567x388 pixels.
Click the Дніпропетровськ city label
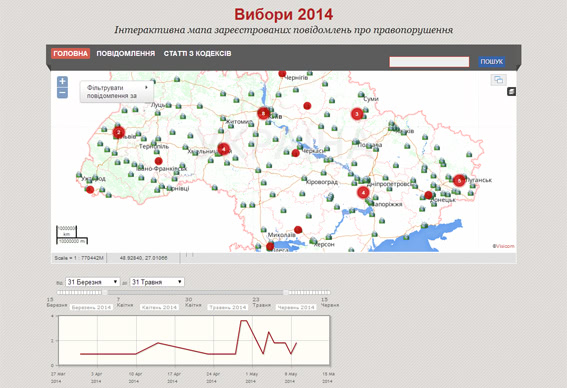coord(390,184)
